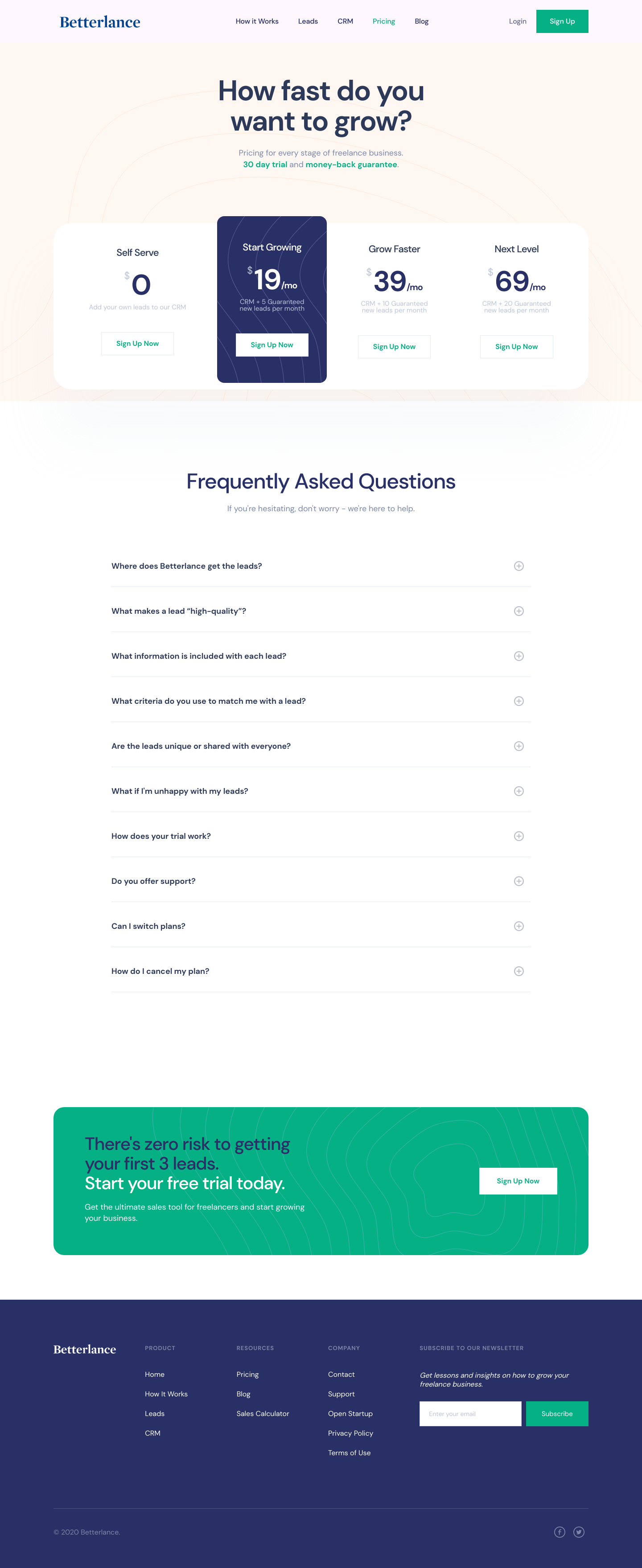Viewport: 642px width, 1568px height.
Task: Click the Betterlance logo in header
Action: coord(100,22)
